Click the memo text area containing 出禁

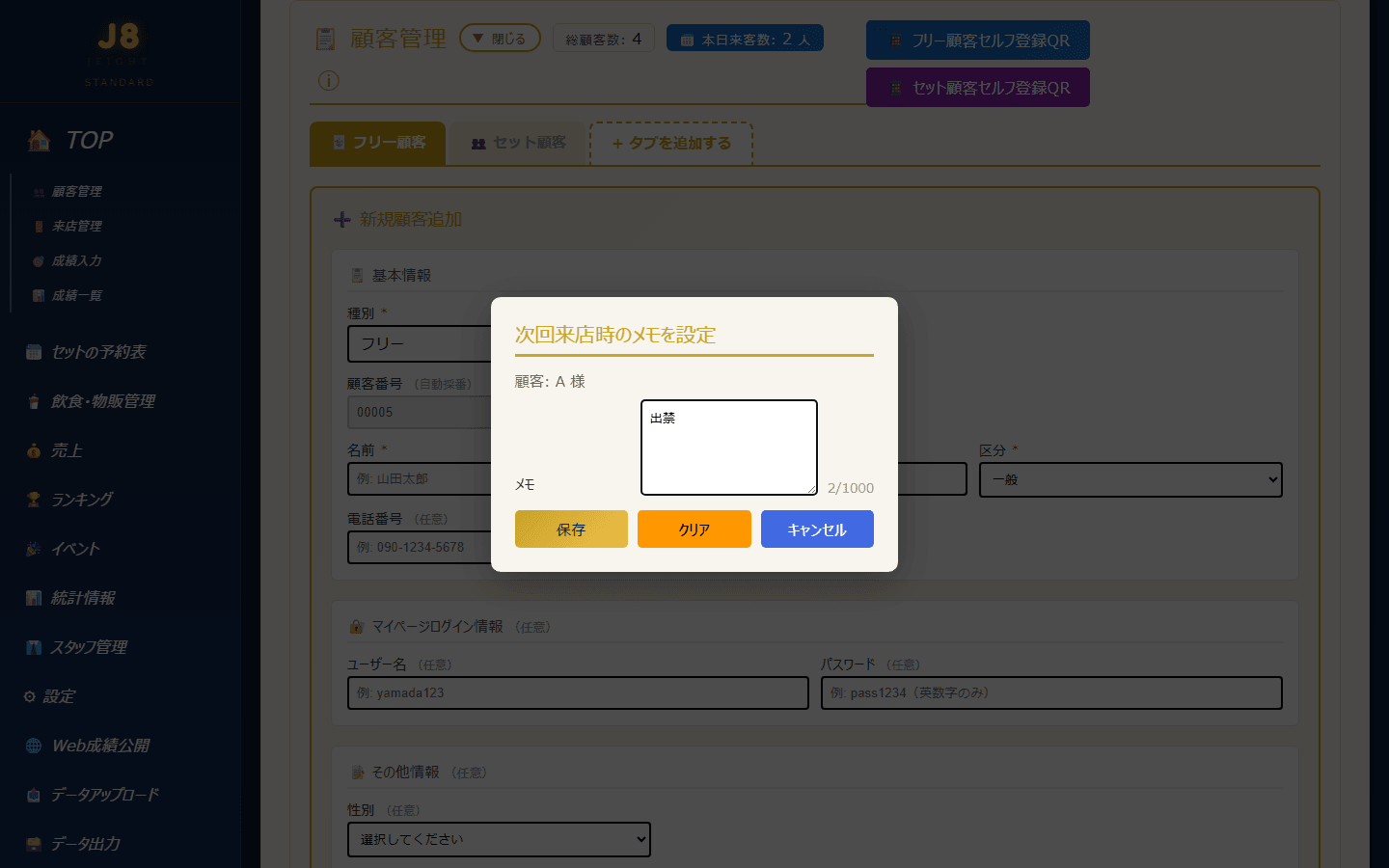tap(729, 448)
